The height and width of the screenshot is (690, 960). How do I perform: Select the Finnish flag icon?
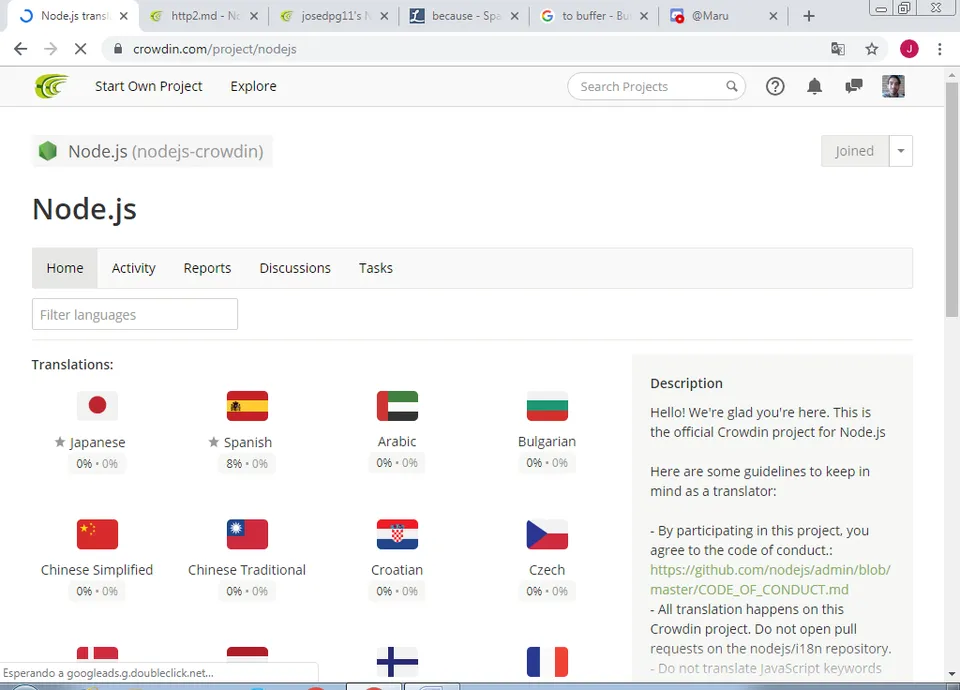[397, 662]
